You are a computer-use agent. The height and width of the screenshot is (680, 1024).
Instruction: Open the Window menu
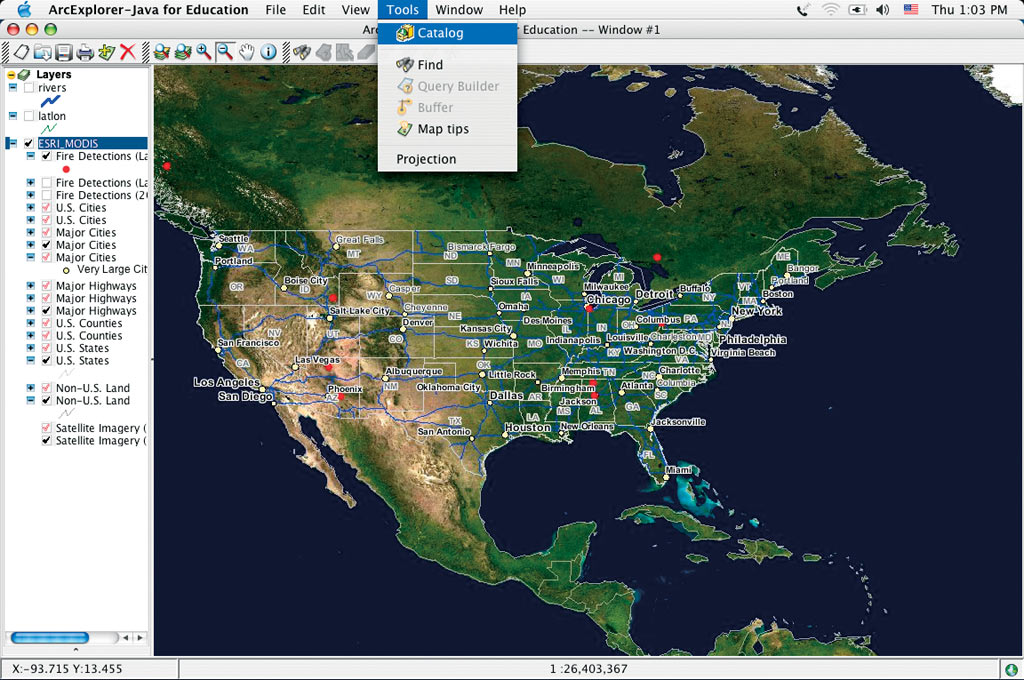(x=459, y=10)
